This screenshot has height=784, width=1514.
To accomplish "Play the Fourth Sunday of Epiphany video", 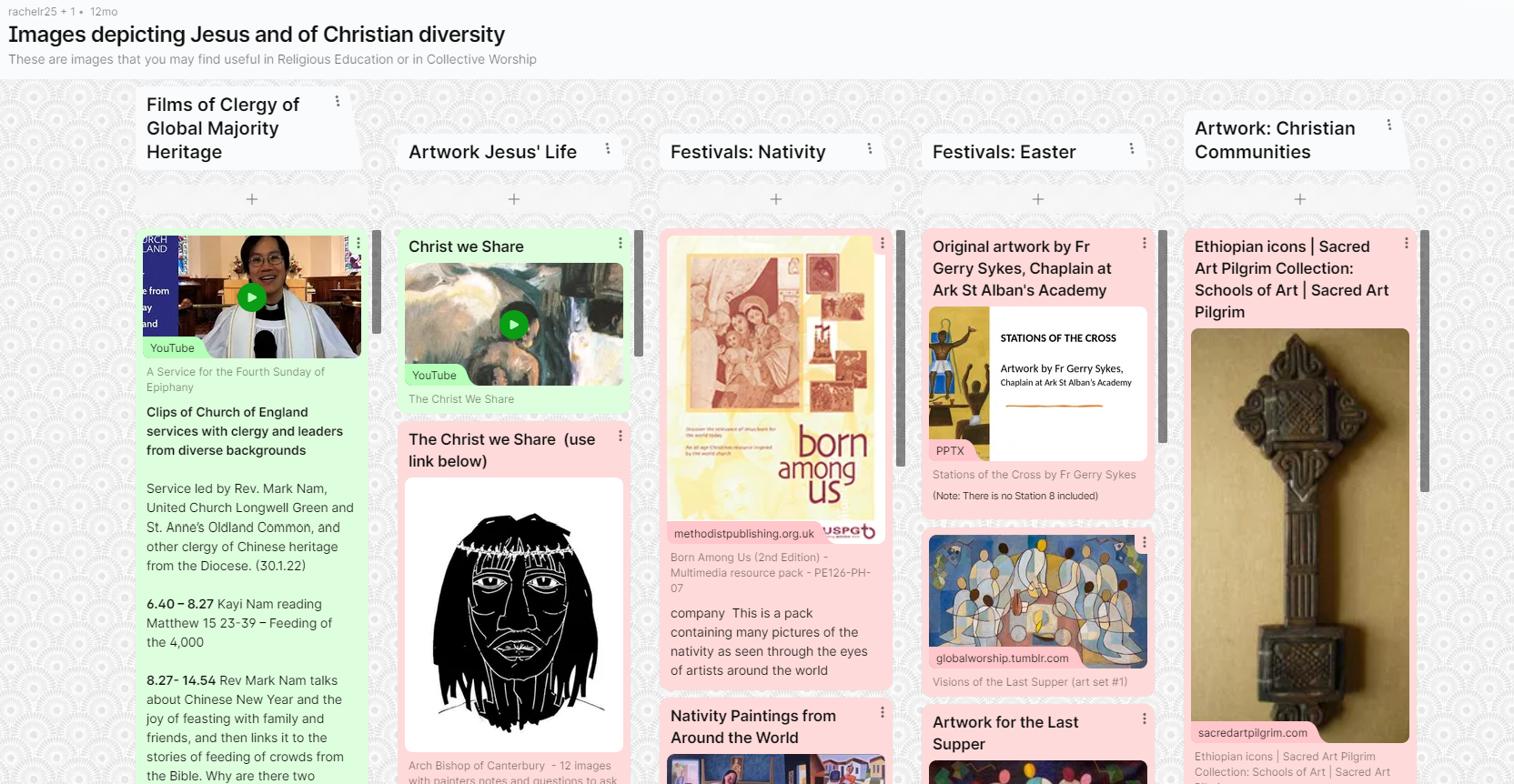I will (x=252, y=297).
